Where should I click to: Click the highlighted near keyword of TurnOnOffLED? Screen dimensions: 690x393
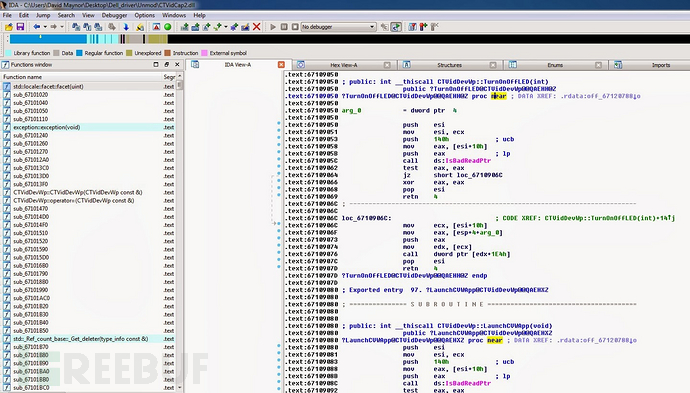(499, 96)
